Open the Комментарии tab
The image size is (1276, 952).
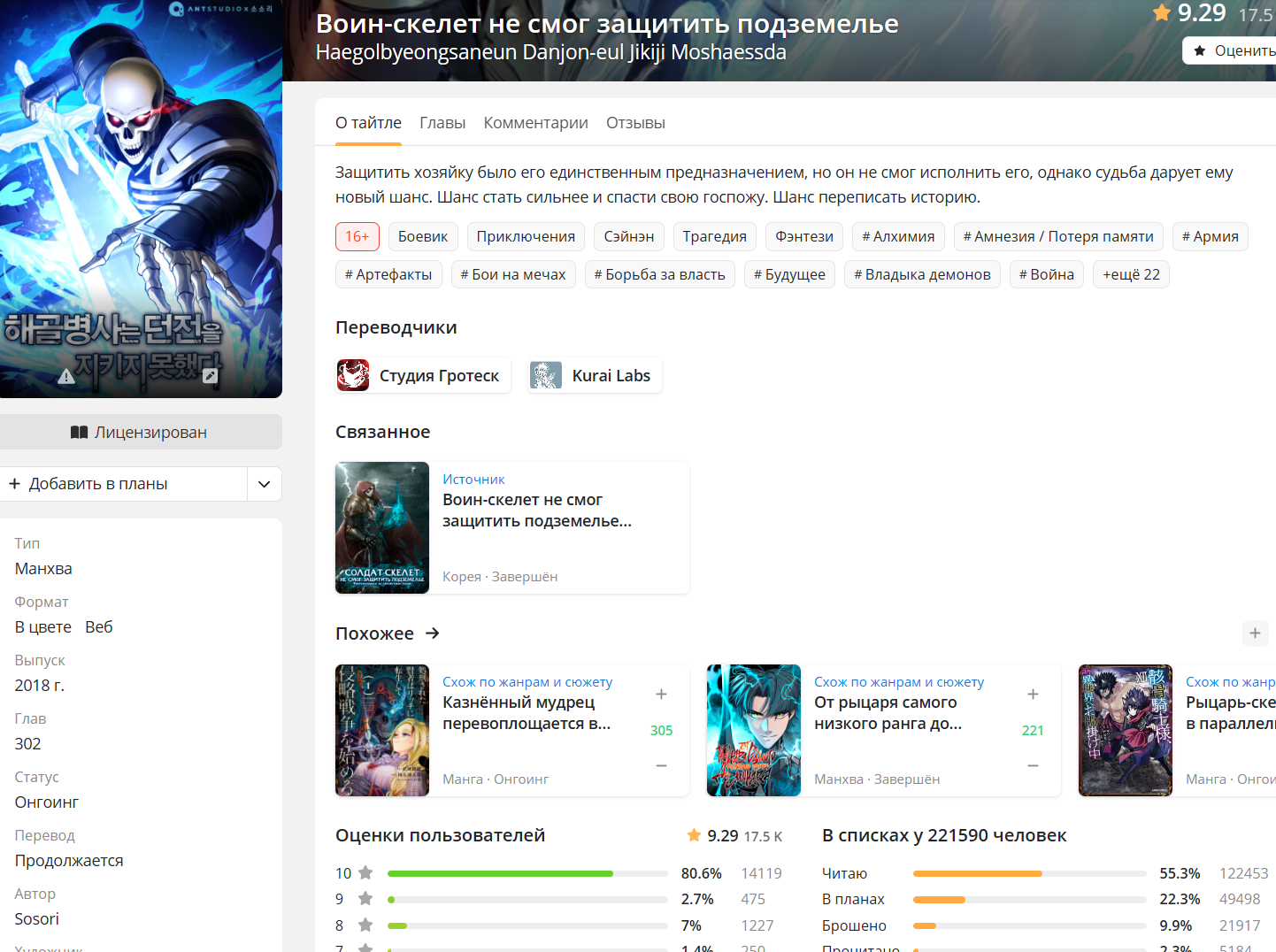pos(535,123)
